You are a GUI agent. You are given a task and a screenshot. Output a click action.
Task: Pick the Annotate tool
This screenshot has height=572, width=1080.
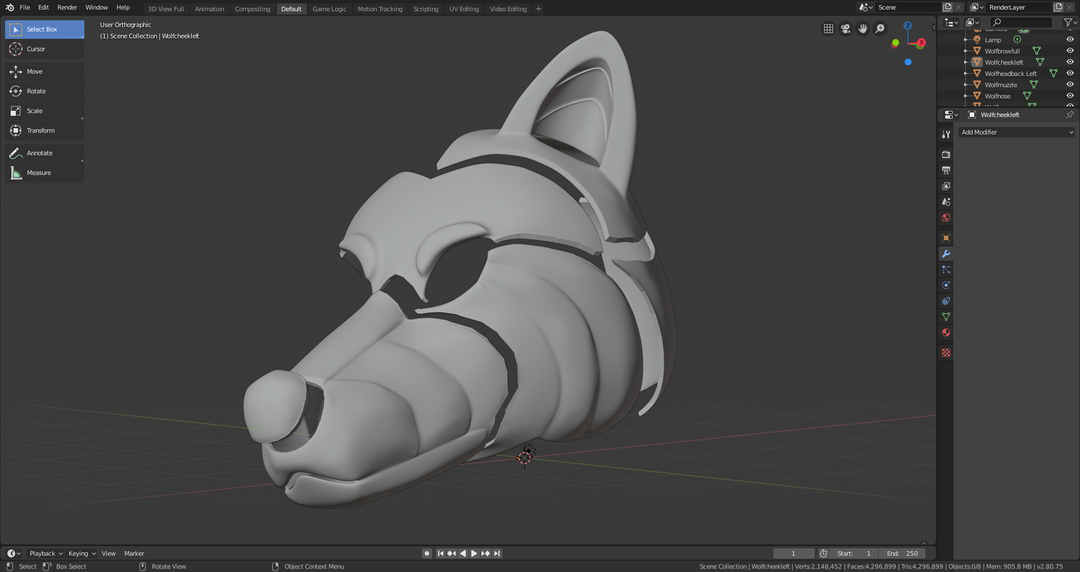point(39,153)
